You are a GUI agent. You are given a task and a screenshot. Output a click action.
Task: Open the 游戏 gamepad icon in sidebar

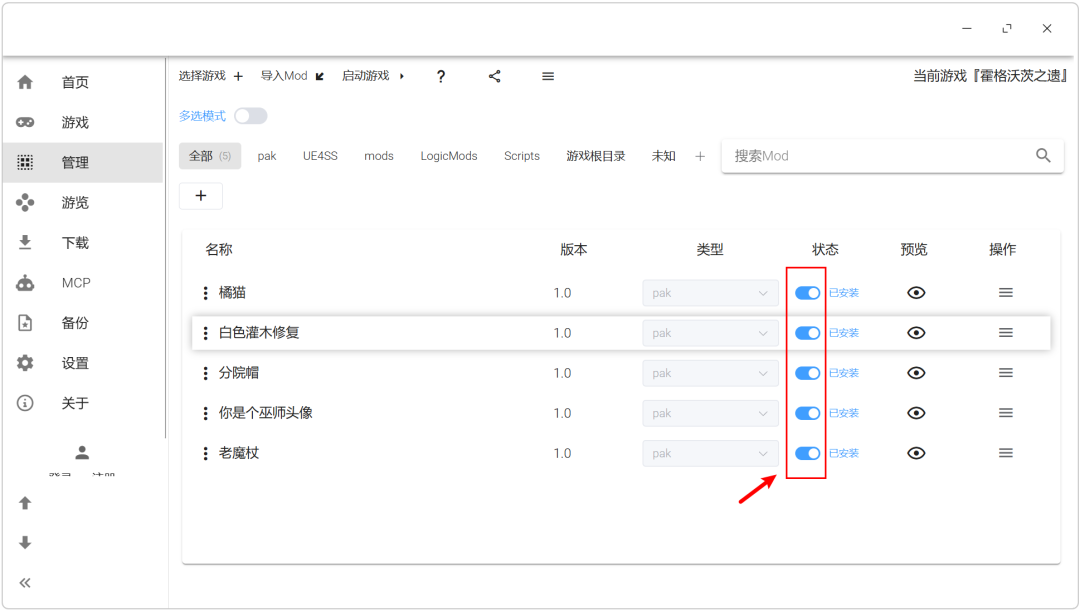pyautogui.click(x=25, y=123)
